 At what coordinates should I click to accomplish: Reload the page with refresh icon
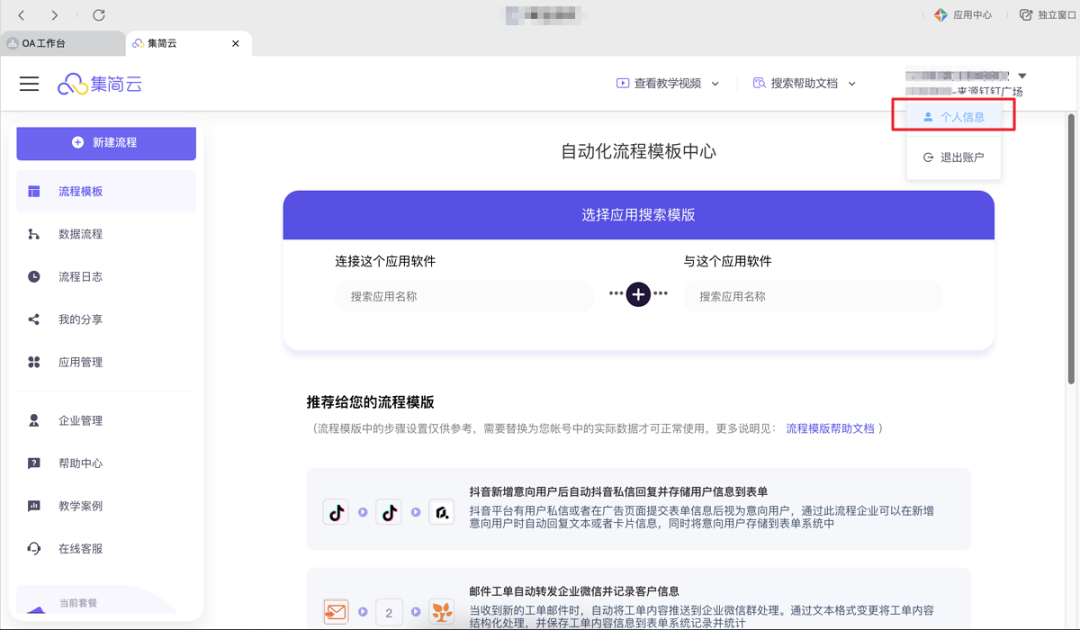pyautogui.click(x=98, y=14)
